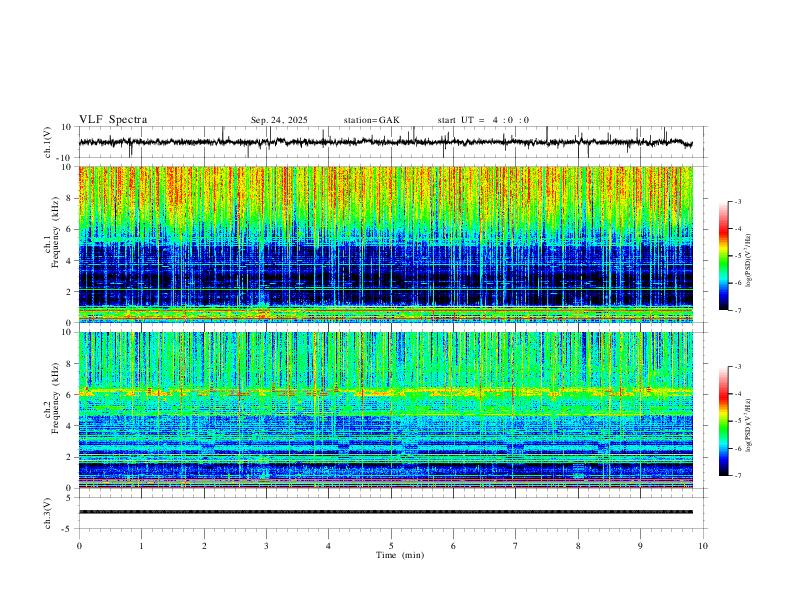The width and height of the screenshot is (792, 612).
Task: Click the log(PSD) label beside ch.2 colorbar
Action: [749, 426]
